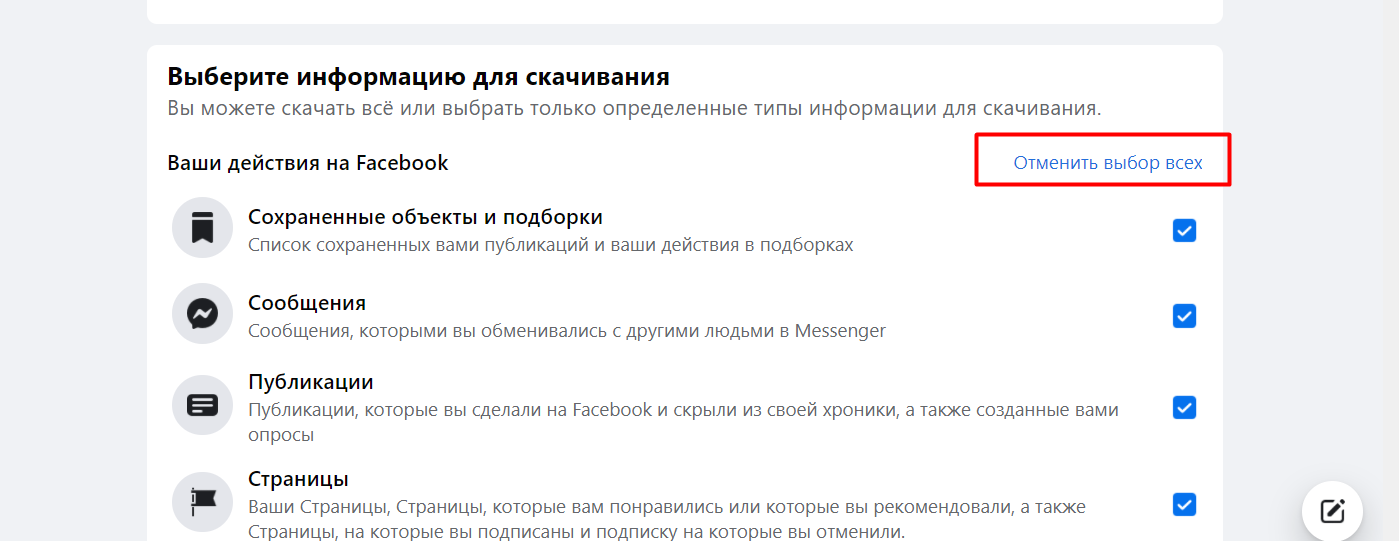This screenshot has width=1399, height=541.
Task: Select the Страницы row title
Action: [298, 479]
